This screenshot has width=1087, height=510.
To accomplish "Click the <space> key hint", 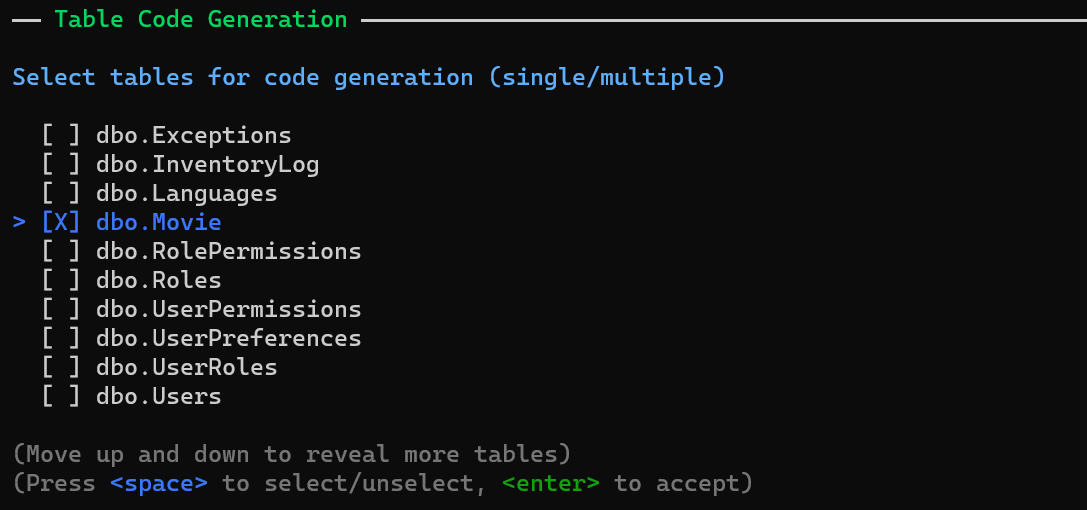I will [x=158, y=484].
